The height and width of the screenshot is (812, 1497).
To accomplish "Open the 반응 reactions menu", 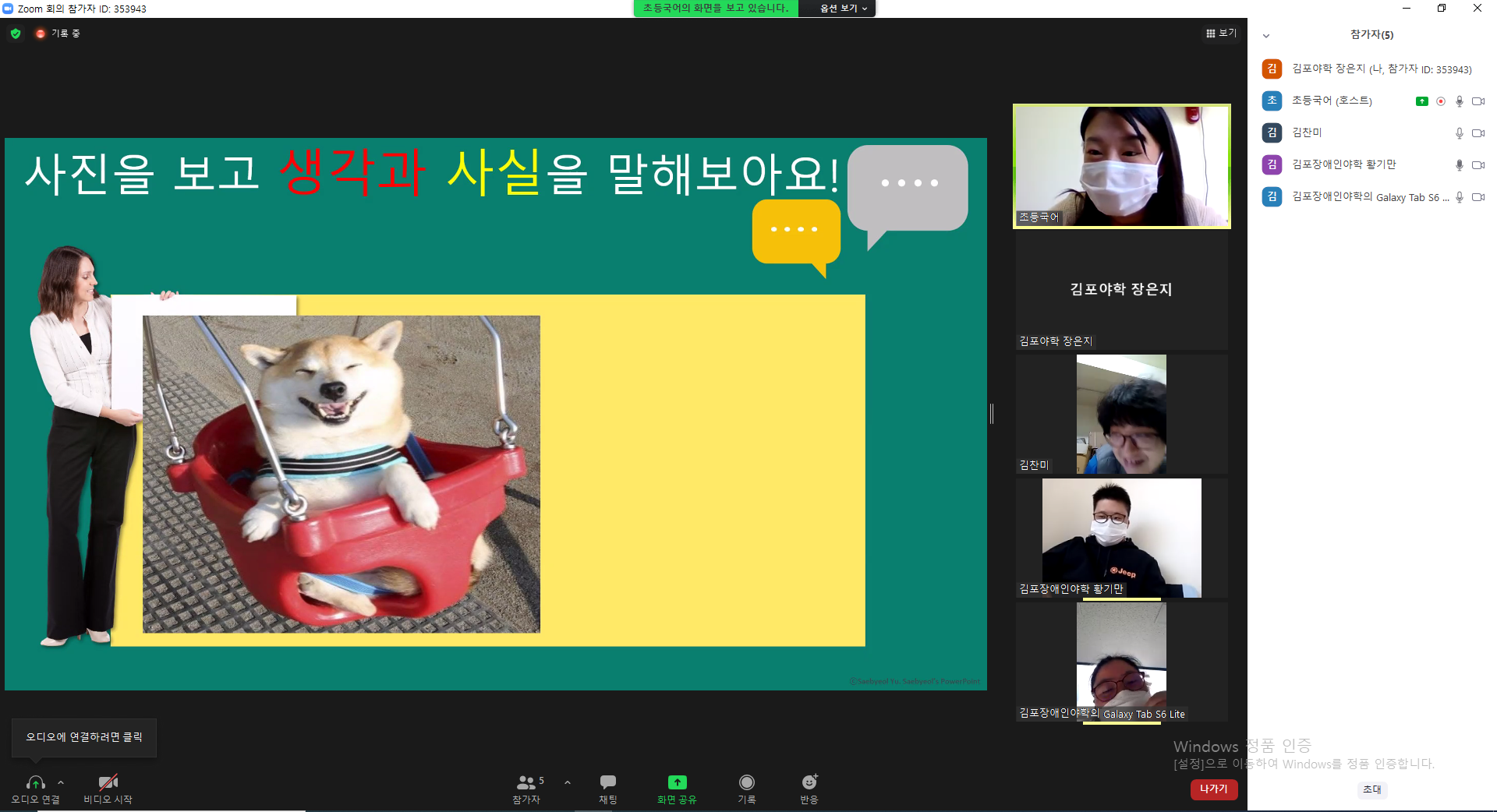I will [809, 789].
